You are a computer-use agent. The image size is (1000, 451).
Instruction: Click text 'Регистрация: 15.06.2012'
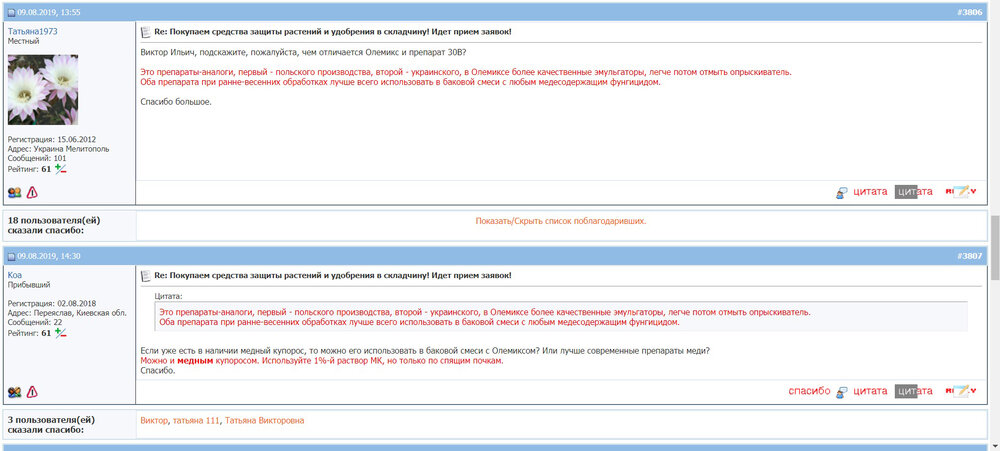click(52, 139)
